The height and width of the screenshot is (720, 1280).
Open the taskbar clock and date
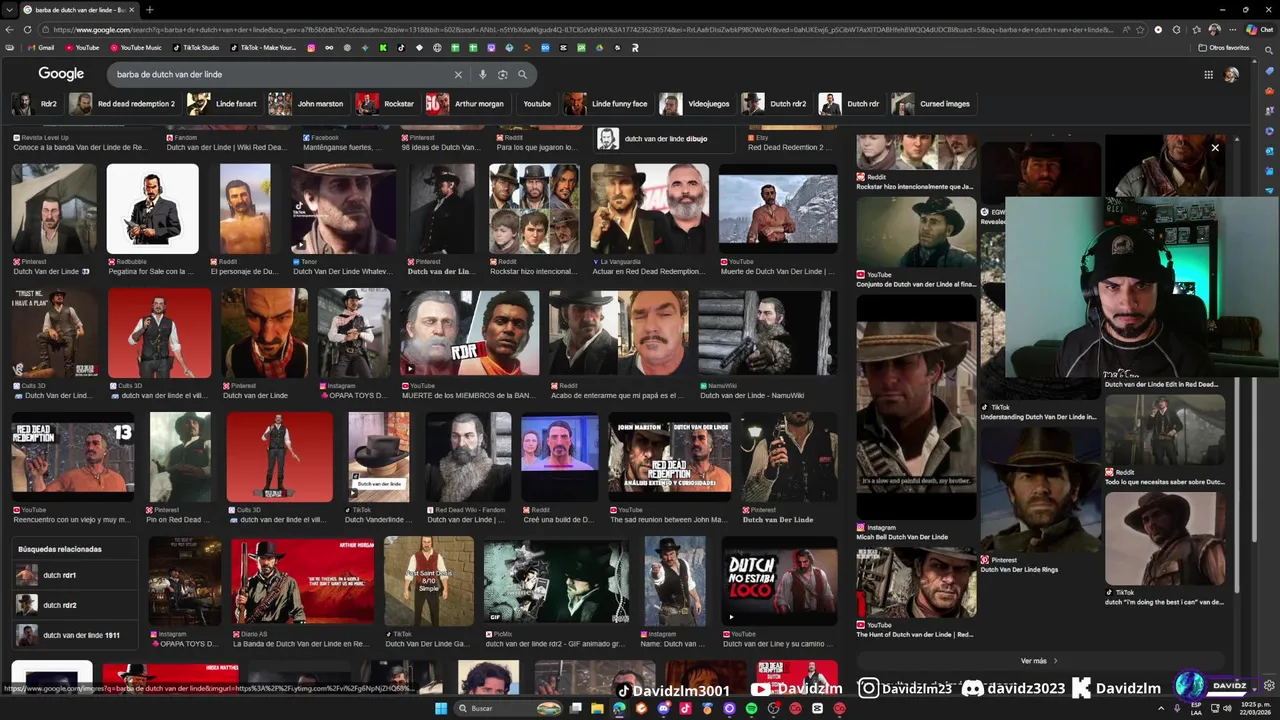pyautogui.click(x=1257, y=708)
